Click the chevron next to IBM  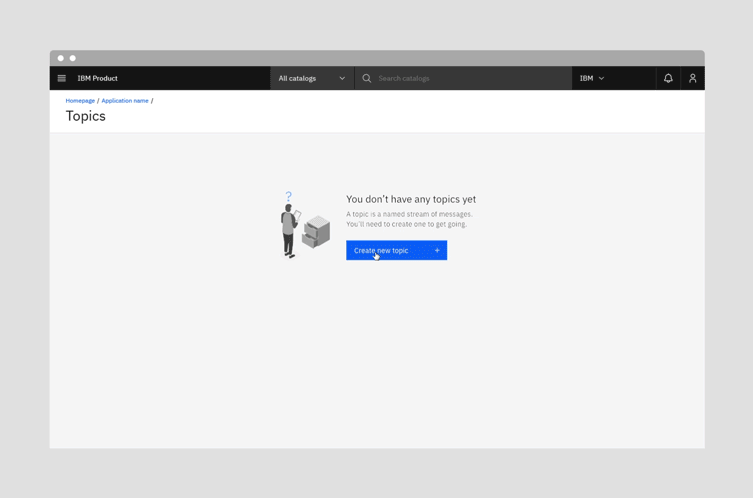[x=601, y=78]
